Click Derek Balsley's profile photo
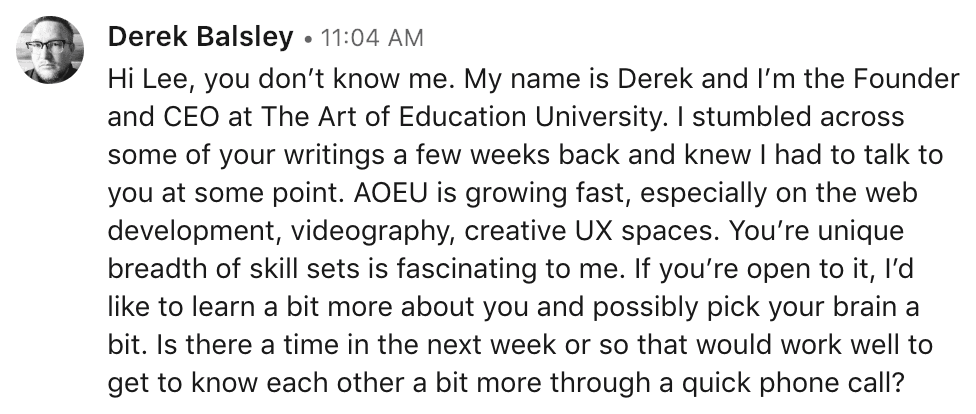The image size is (976, 414). 49,50
